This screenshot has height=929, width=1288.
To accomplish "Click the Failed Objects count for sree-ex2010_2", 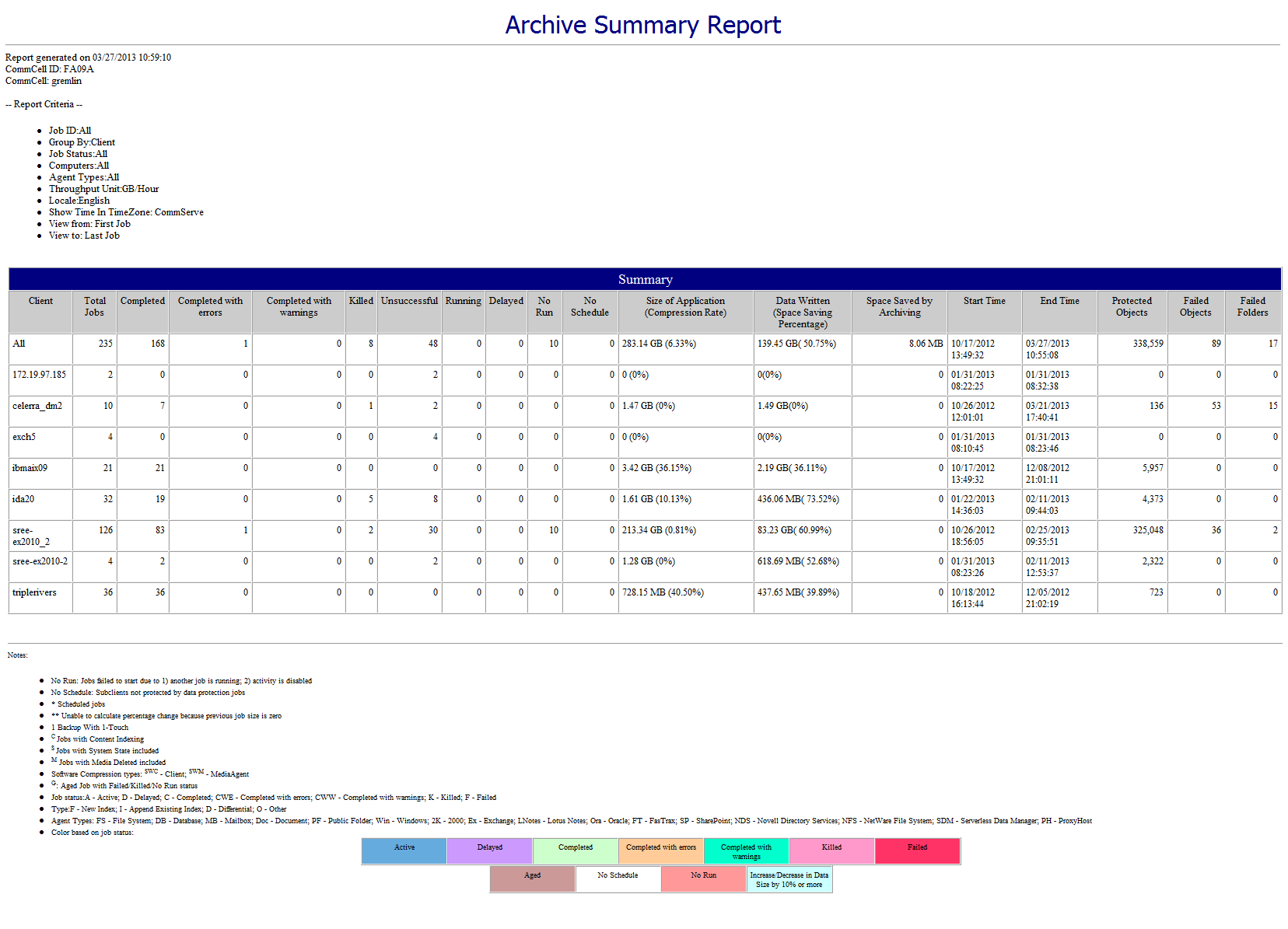I will [1216, 529].
